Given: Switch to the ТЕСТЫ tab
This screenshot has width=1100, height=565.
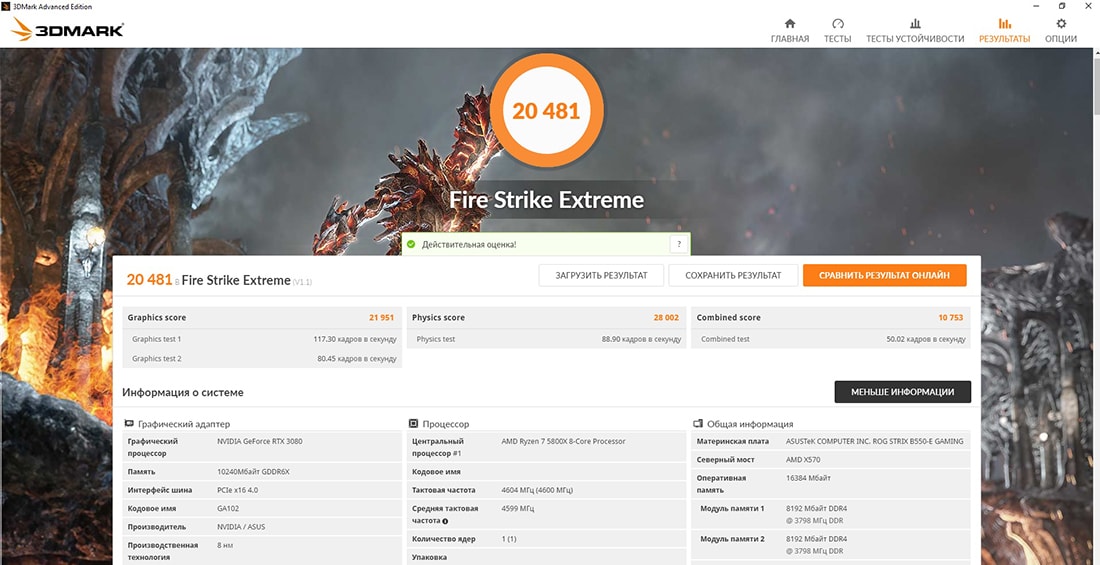Looking at the screenshot, I should pyautogui.click(x=837, y=31).
